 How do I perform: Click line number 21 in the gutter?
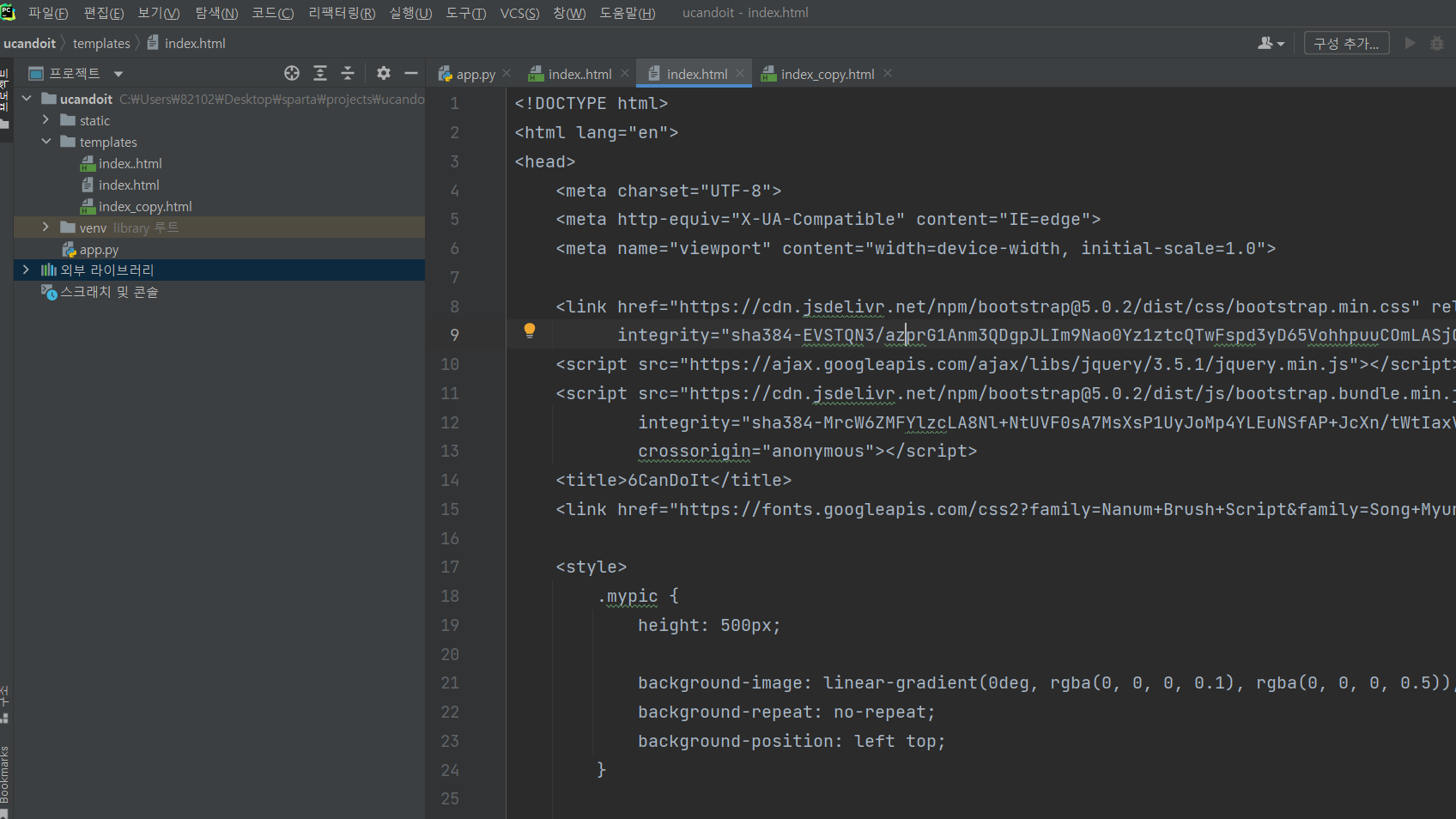450,682
